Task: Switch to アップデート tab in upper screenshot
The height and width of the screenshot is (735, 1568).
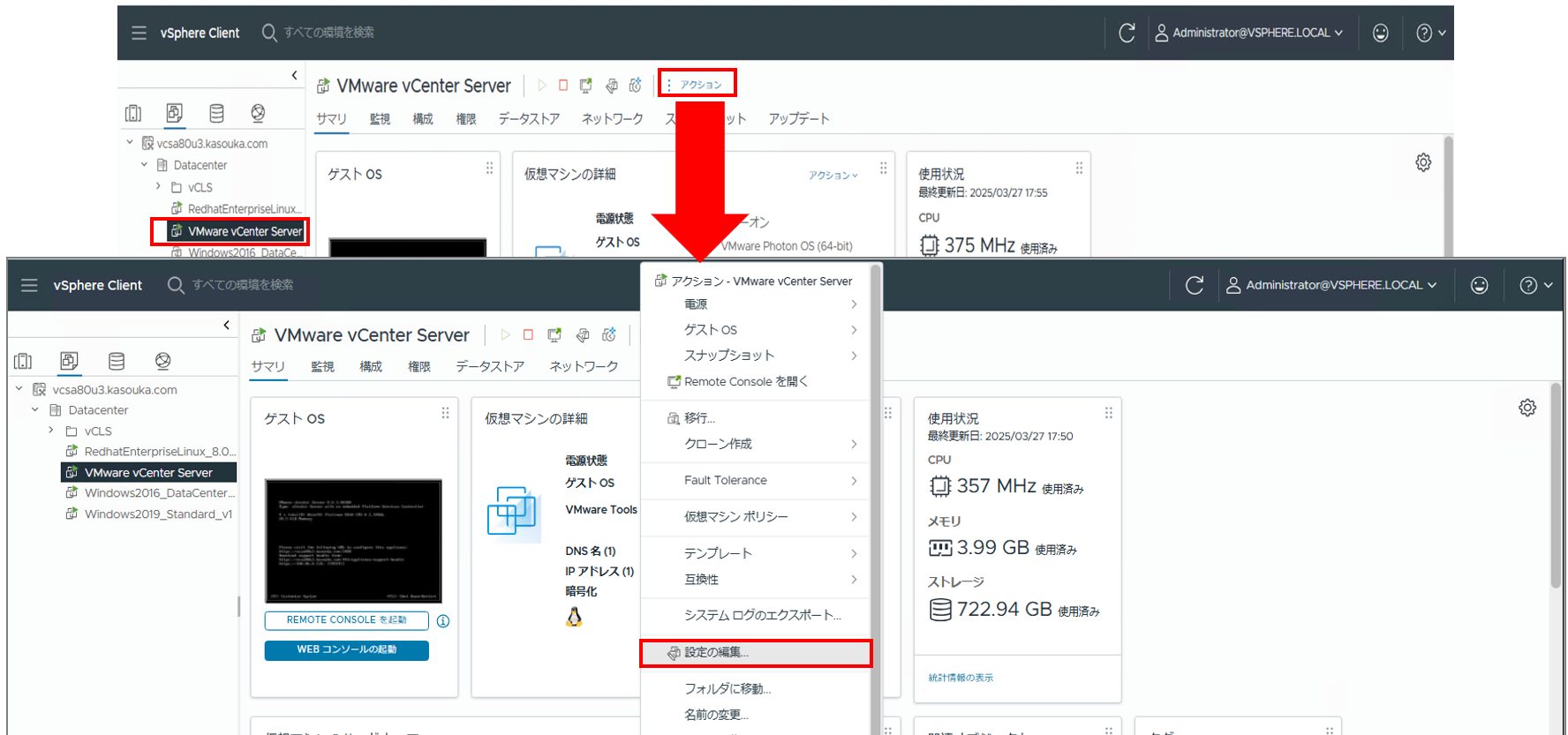Action: tap(799, 118)
